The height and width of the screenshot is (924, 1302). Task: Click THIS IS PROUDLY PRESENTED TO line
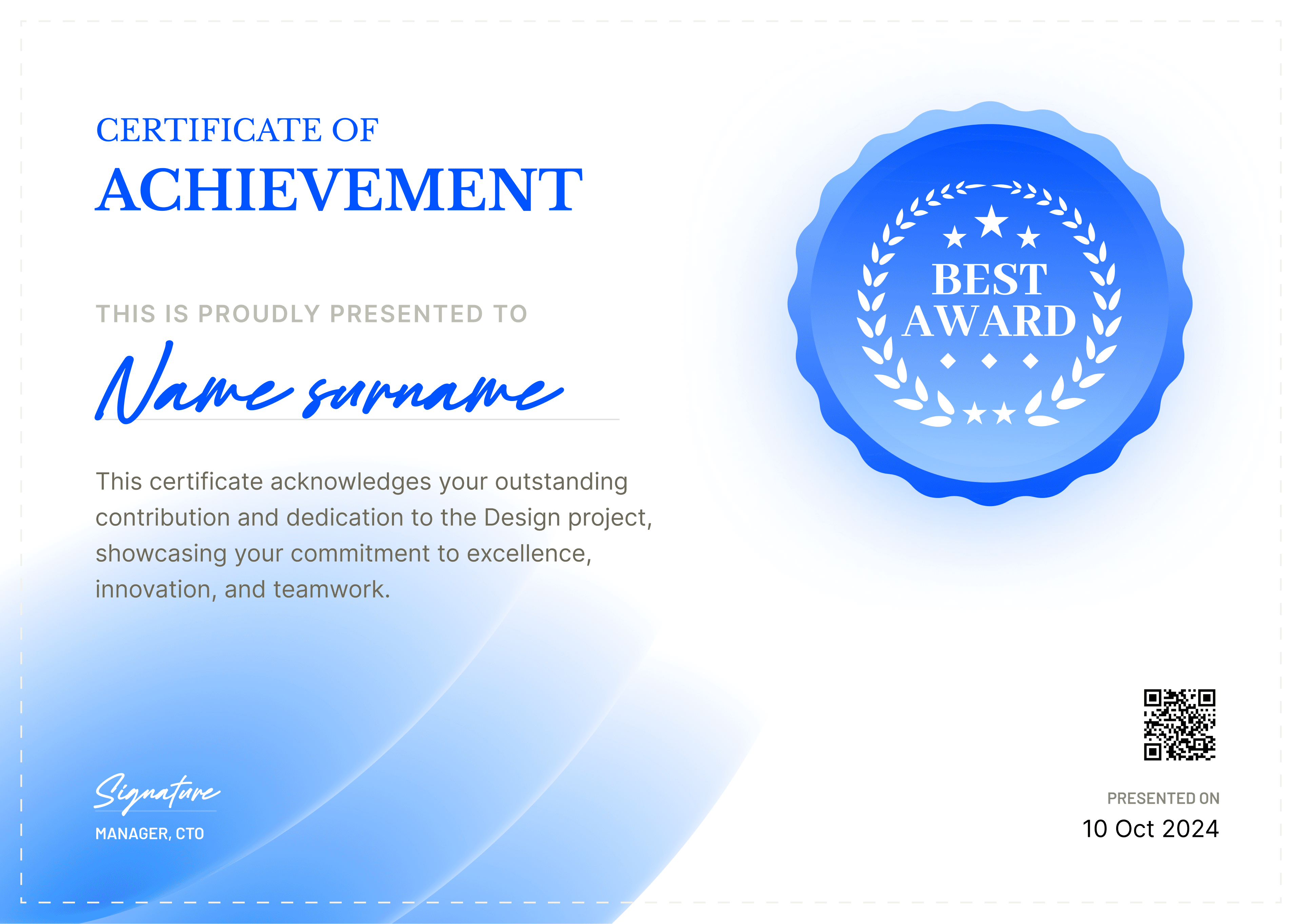click(311, 314)
